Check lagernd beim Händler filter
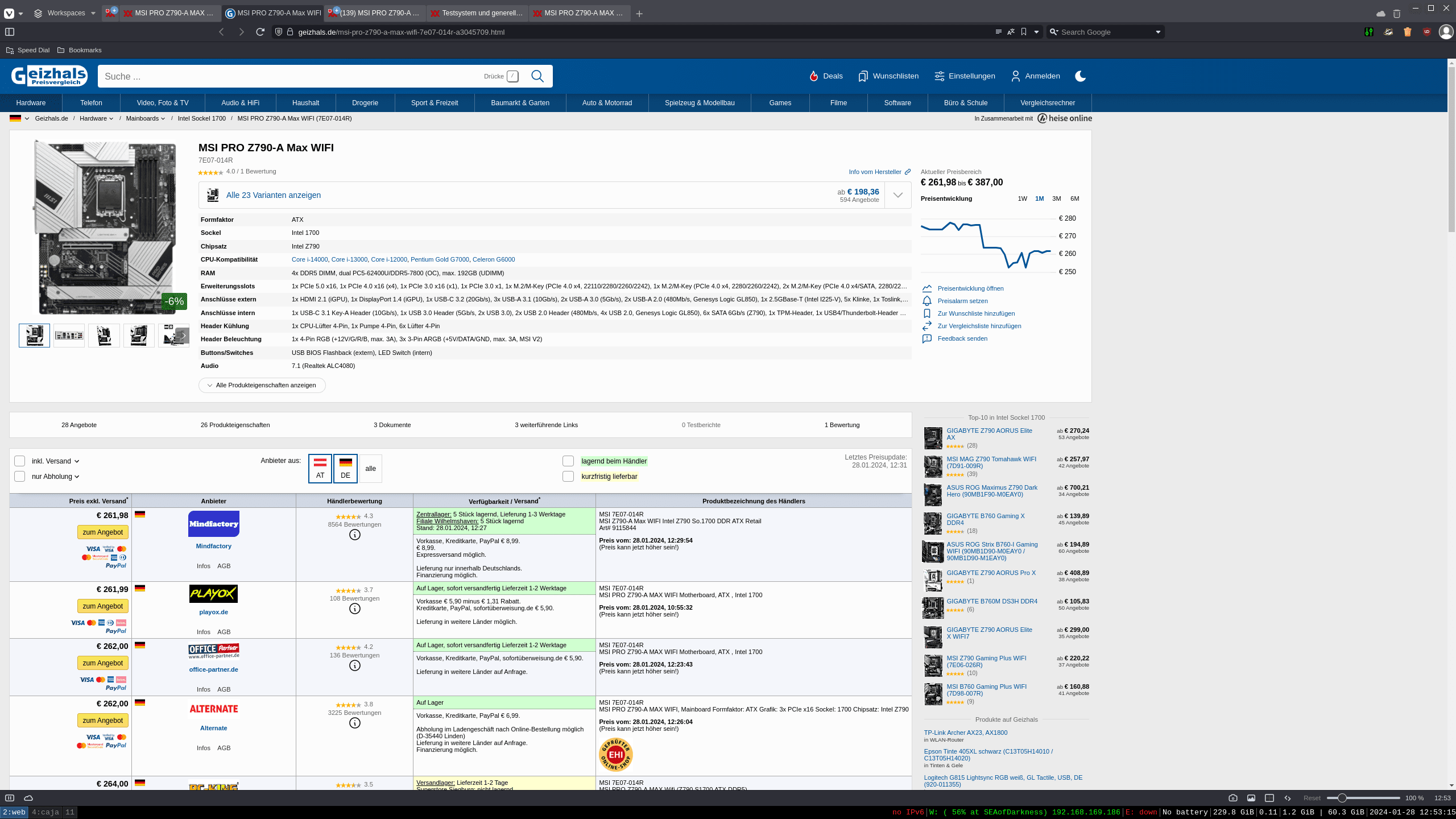The height and width of the screenshot is (819, 1456). coord(568,461)
